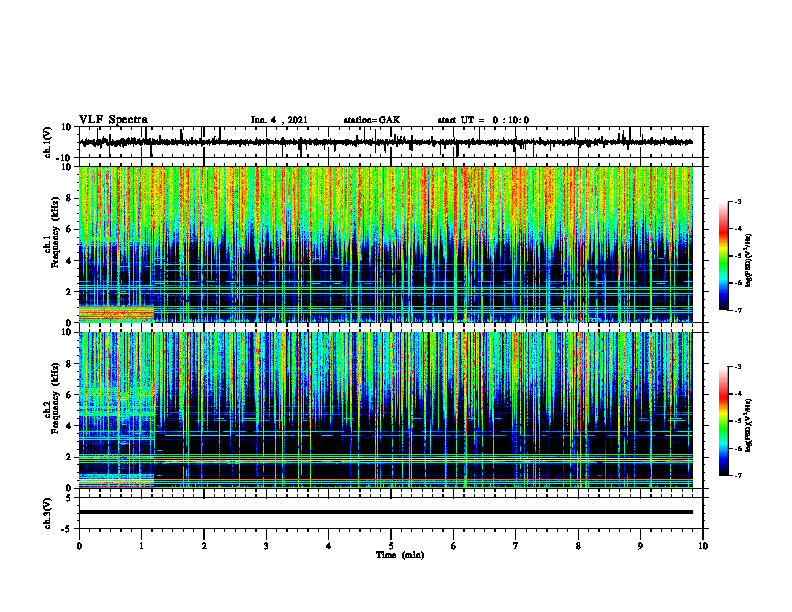792x612 pixels.
Task: Click the "-3" label on ch.2 colorbar
Action: pos(737,367)
